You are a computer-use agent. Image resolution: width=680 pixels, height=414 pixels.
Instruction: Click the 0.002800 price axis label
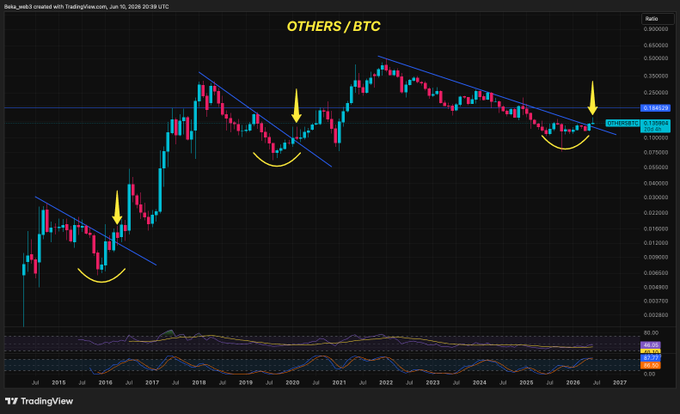pyautogui.click(x=656, y=315)
